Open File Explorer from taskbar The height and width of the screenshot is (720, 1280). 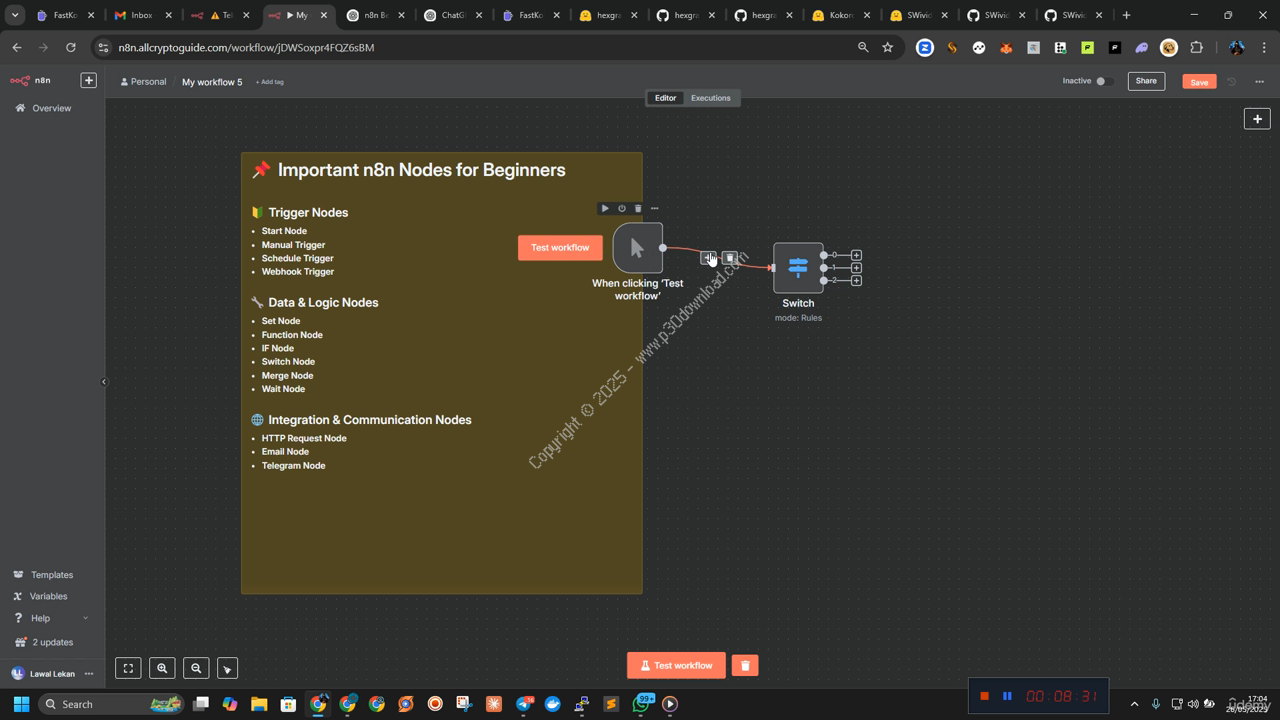[x=259, y=704]
